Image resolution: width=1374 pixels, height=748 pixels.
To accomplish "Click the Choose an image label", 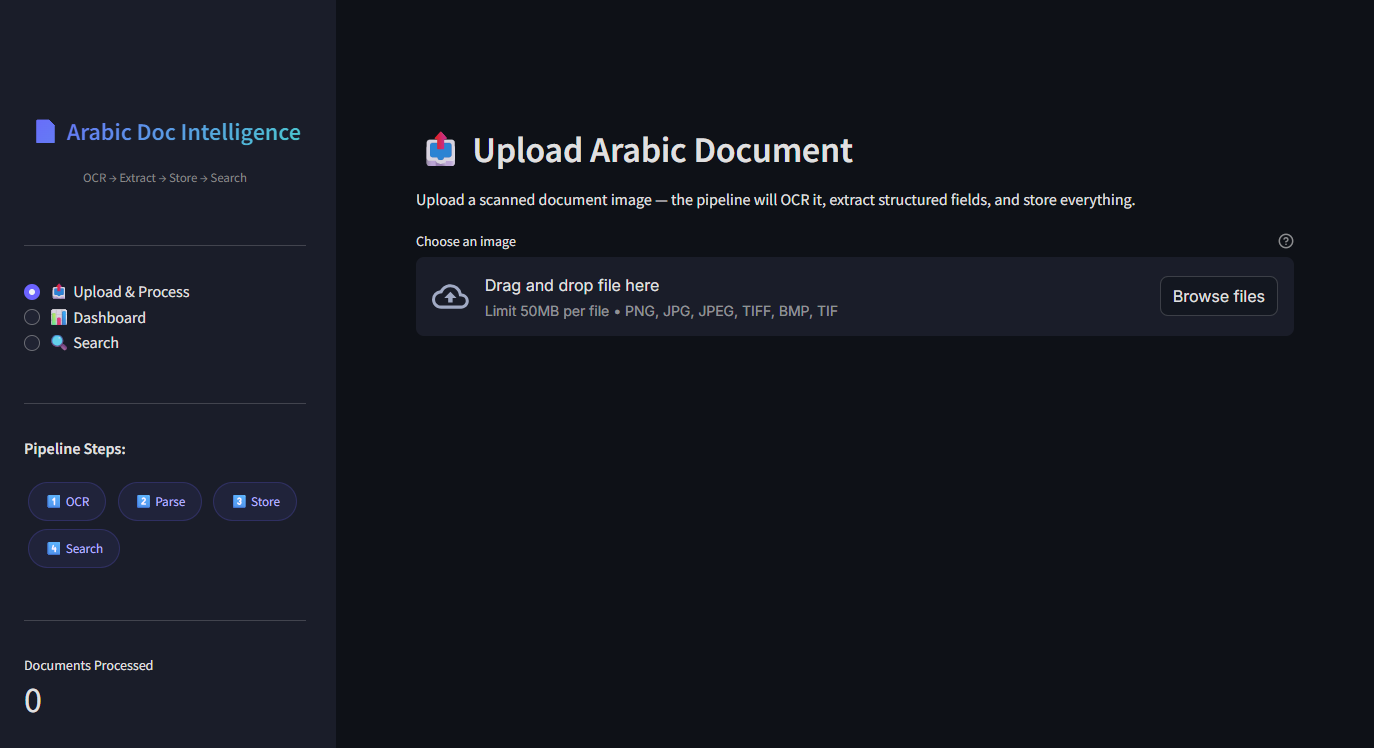I will click(x=466, y=242).
